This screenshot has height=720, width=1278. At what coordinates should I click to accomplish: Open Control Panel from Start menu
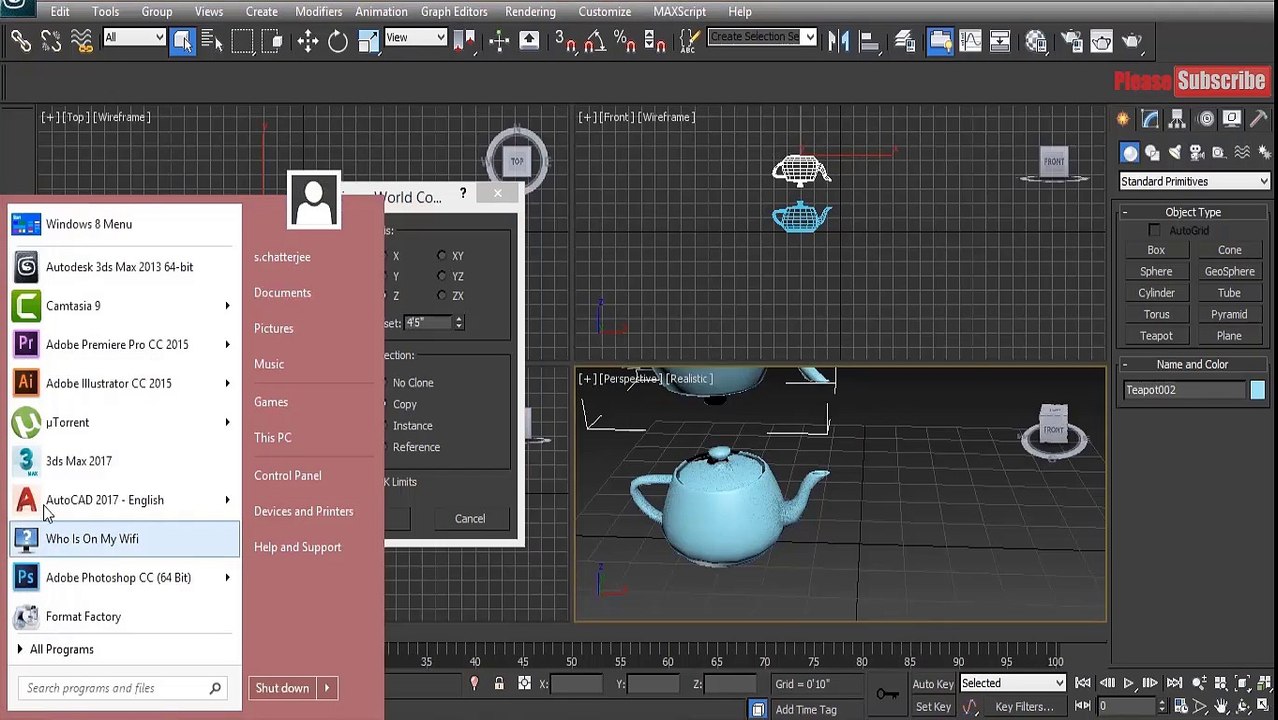coord(287,476)
